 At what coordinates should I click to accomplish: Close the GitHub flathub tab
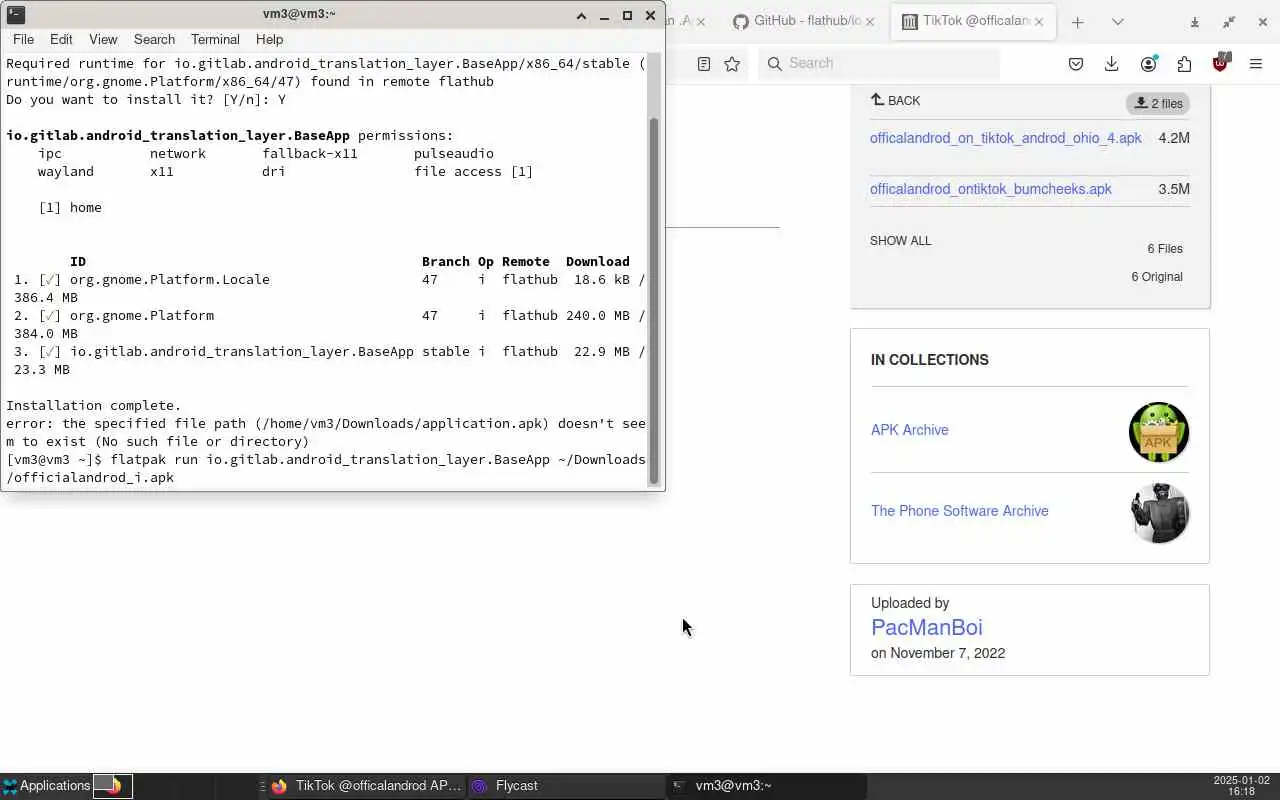point(870,21)
